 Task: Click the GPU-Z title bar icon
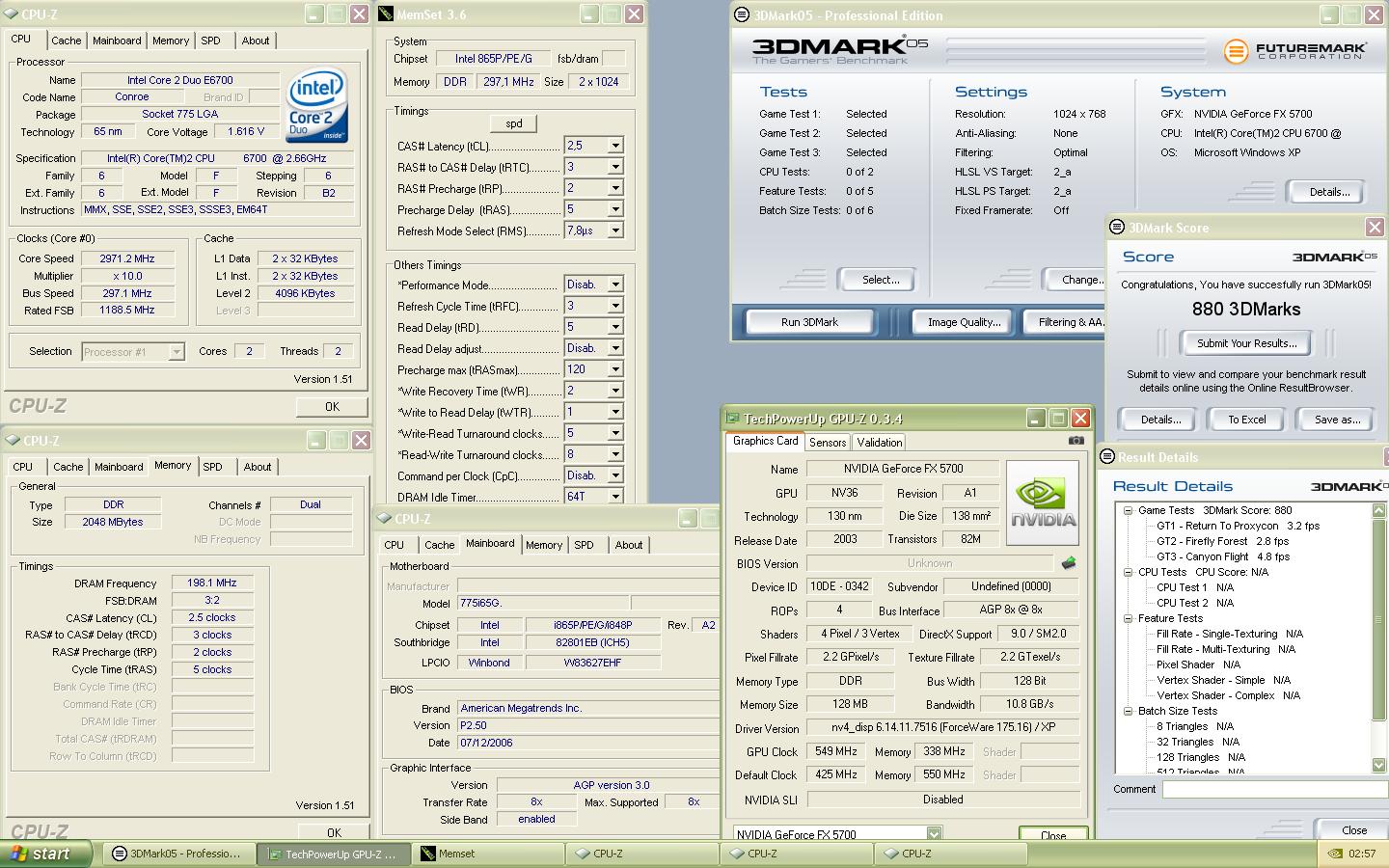[x=732, y=418]
